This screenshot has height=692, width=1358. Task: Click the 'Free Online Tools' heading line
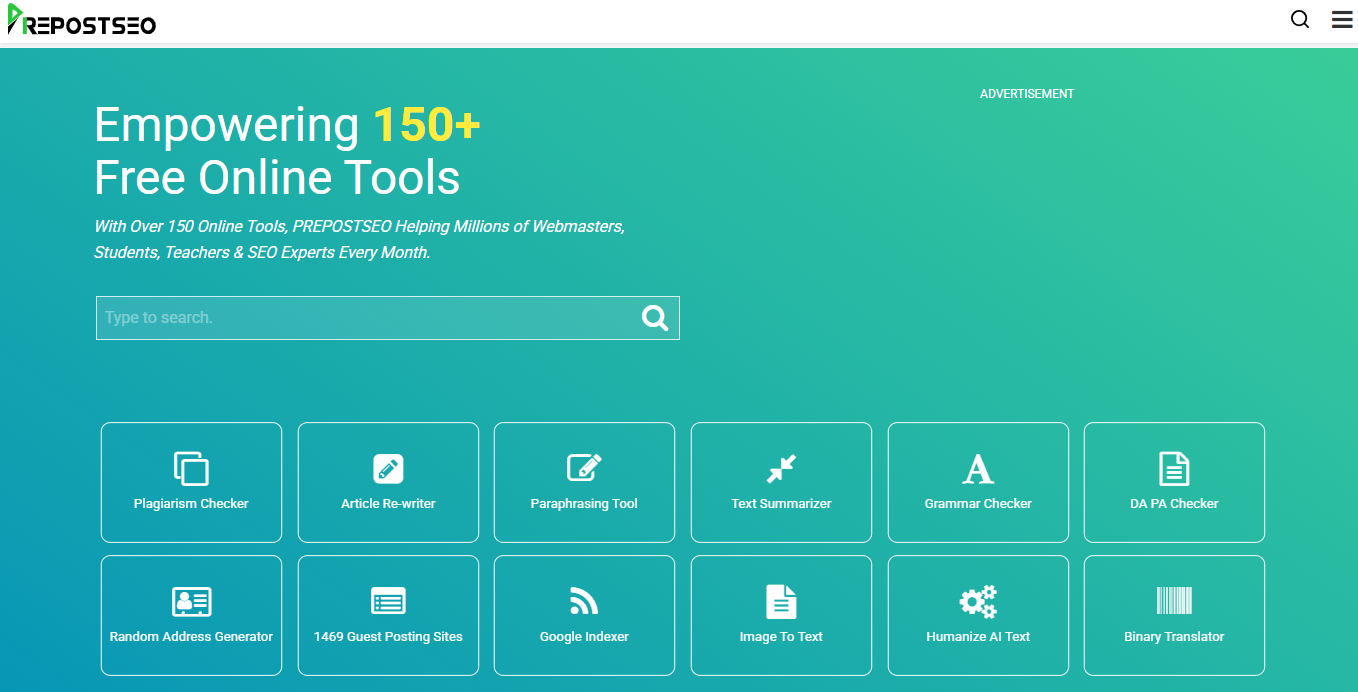(277, 178)
